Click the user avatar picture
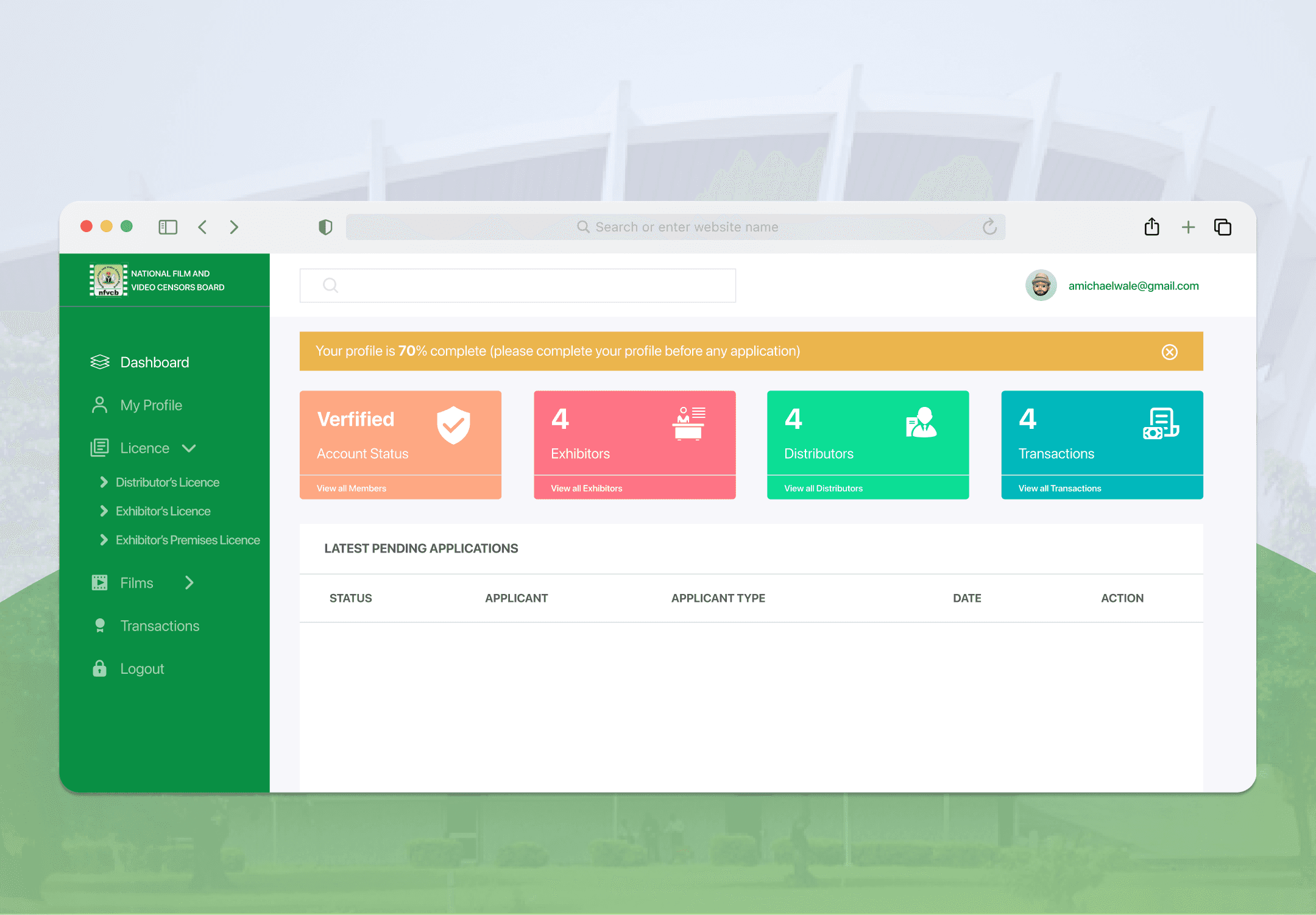The height and width of the screenshot is (915, 1316). (x=1041, y=286)
